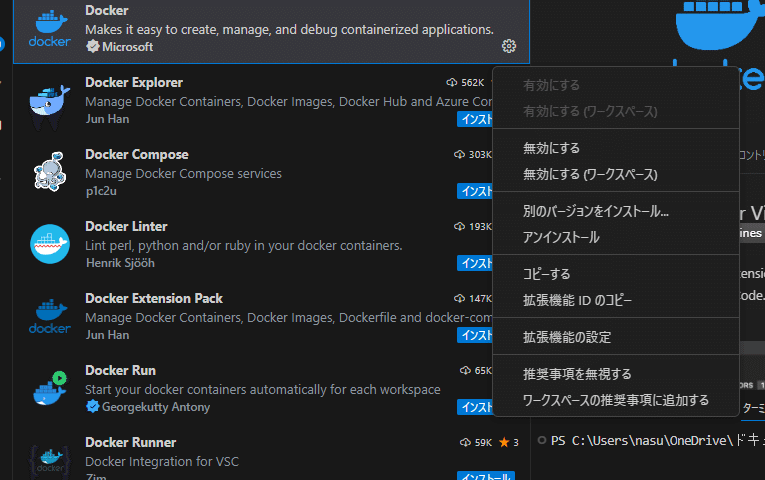Click Docker Runner download count icon

(465, 442)
